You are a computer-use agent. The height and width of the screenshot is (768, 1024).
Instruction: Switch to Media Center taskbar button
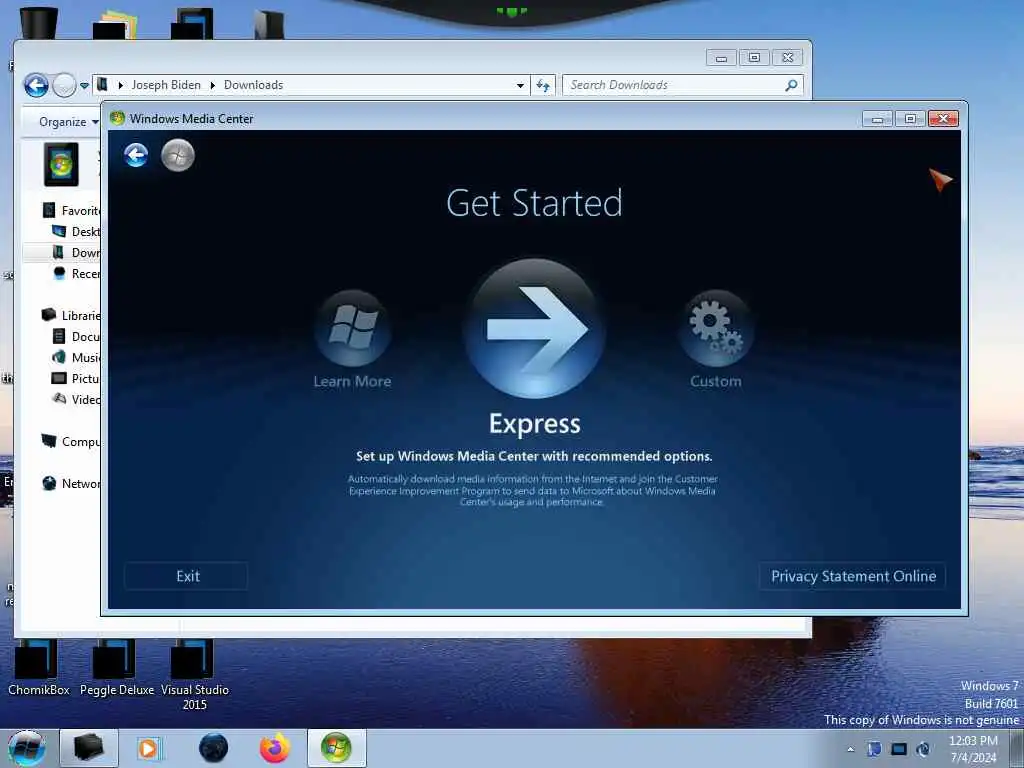(x=336, y=748)
